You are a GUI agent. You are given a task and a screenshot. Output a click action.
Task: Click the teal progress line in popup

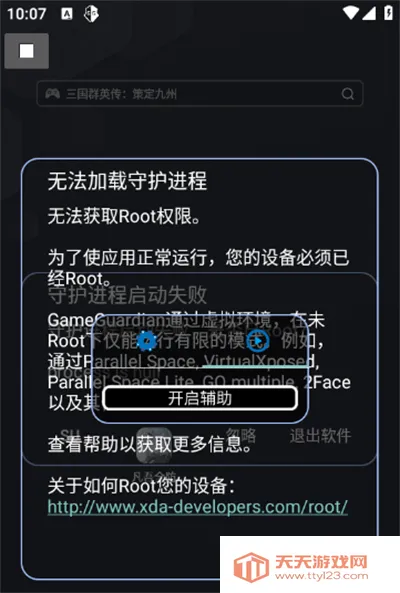click(255, 367)
